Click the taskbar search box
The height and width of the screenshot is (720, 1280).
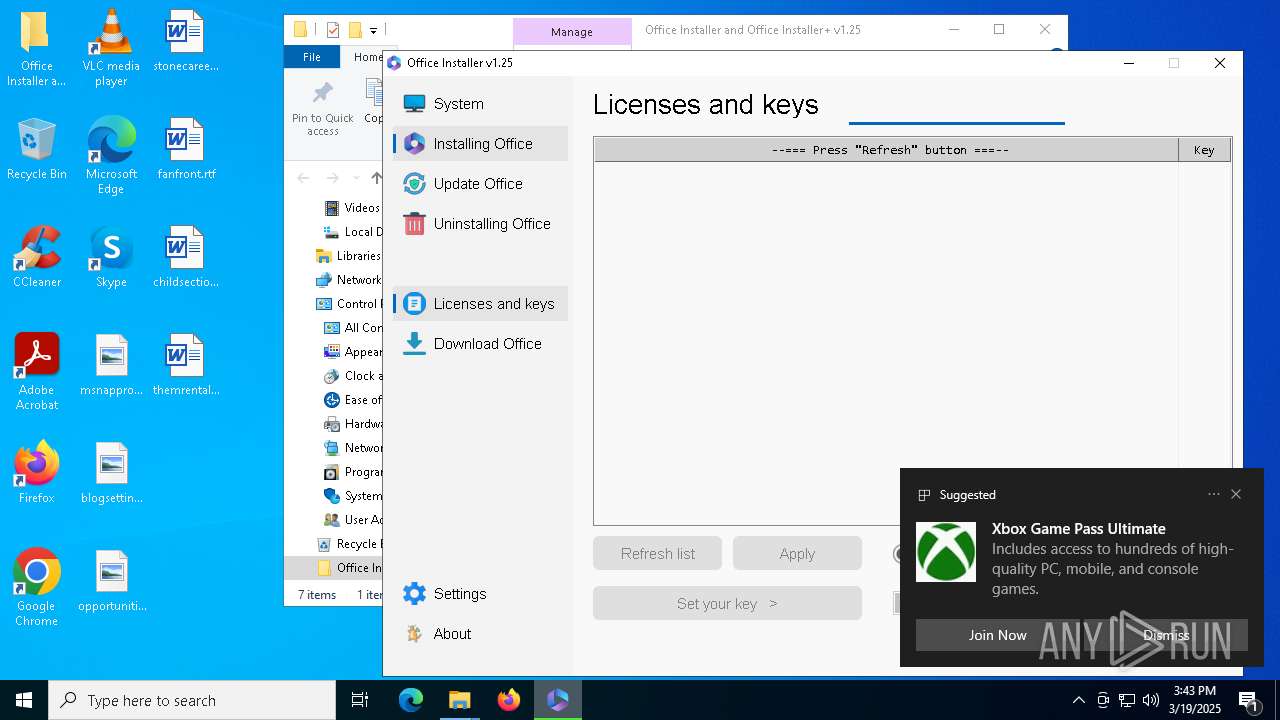coord(192,700)
